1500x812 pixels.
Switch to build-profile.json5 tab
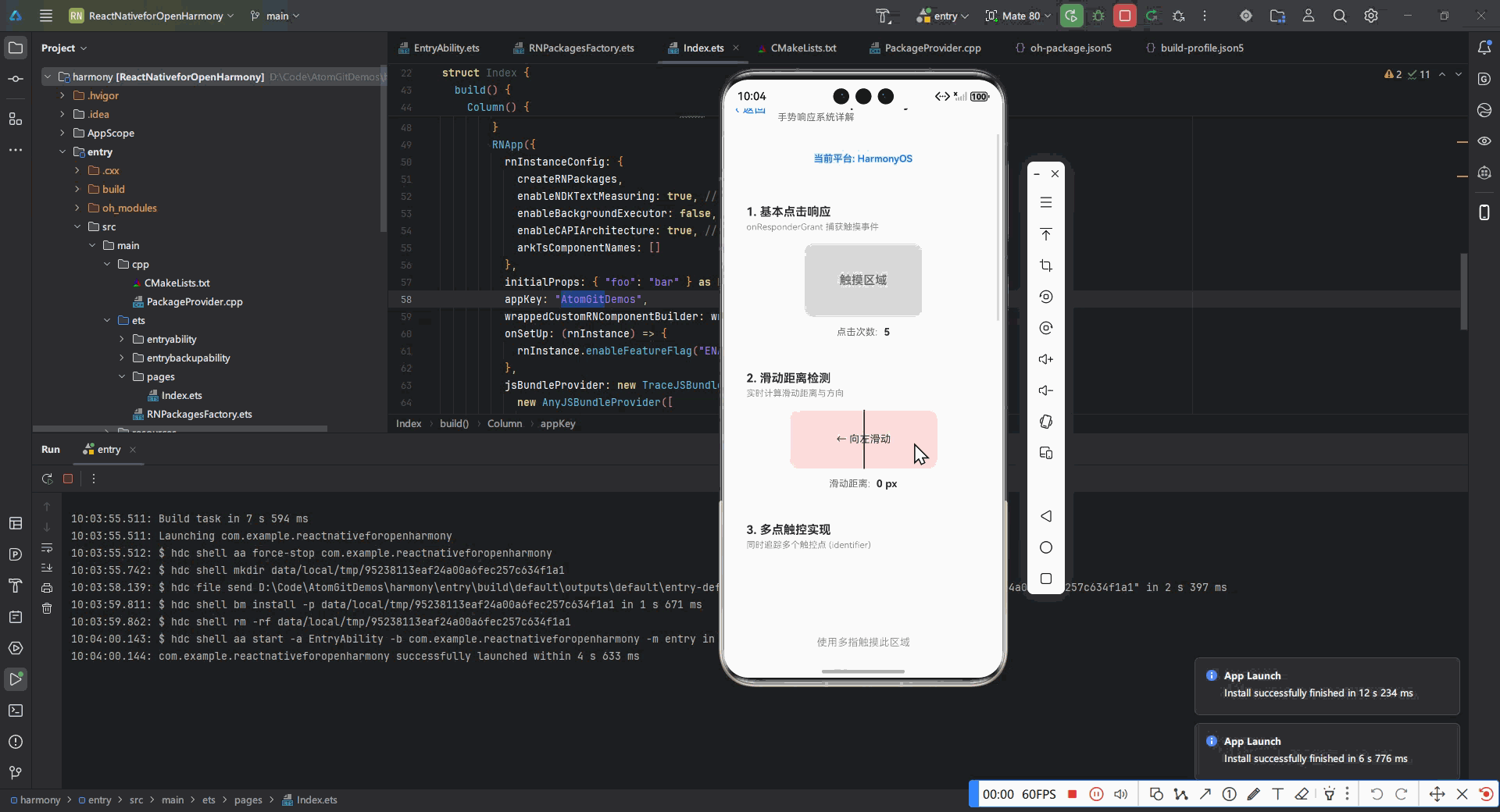coord(1195,48)
